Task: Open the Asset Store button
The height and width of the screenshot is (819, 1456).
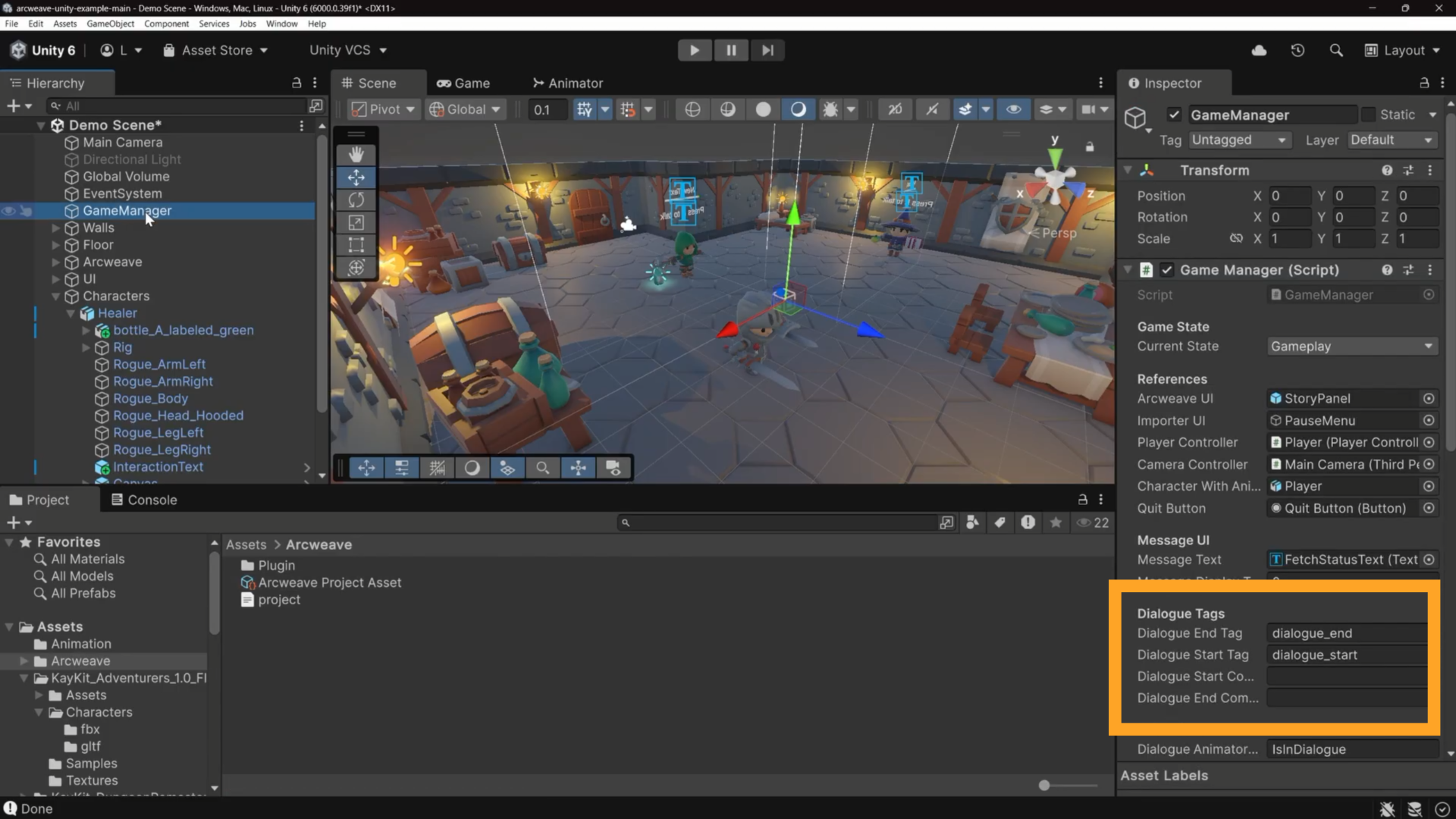Action: click(215, 50)
